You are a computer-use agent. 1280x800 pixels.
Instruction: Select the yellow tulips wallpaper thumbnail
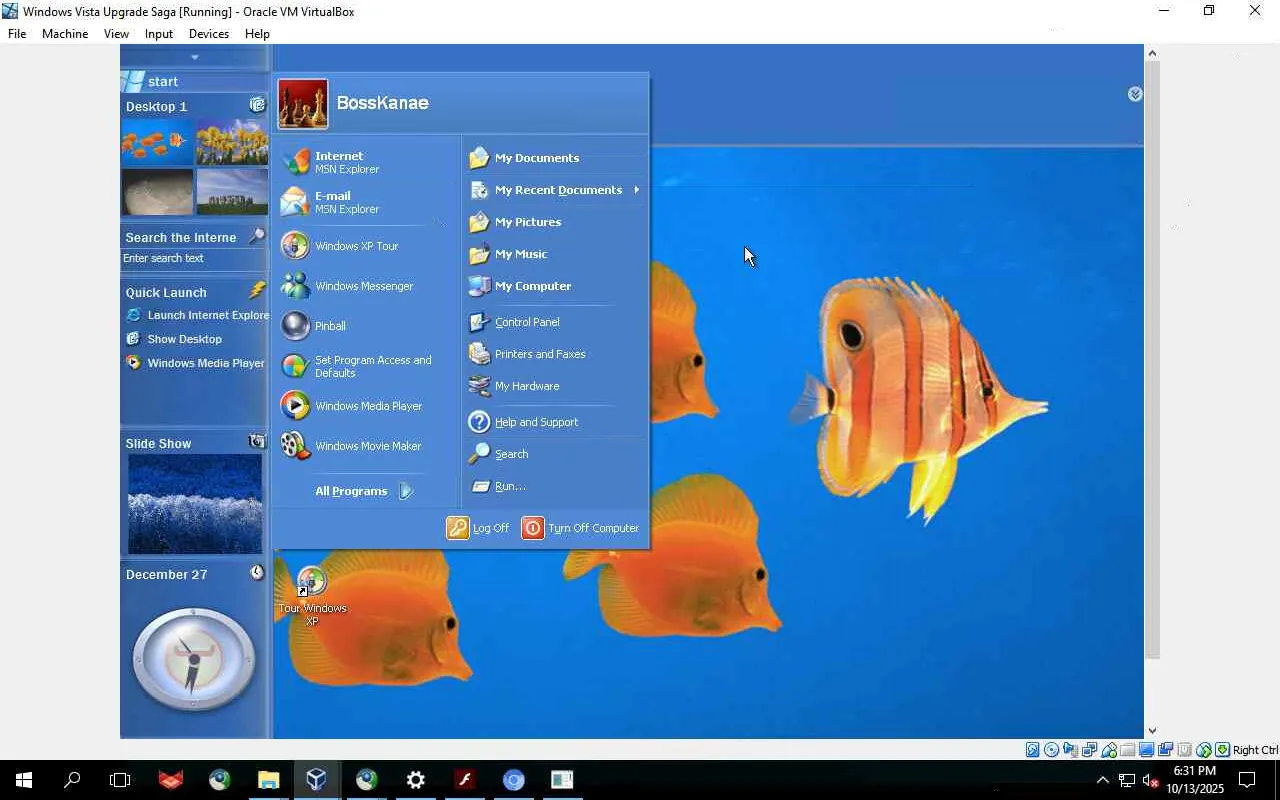pos(232,142)
